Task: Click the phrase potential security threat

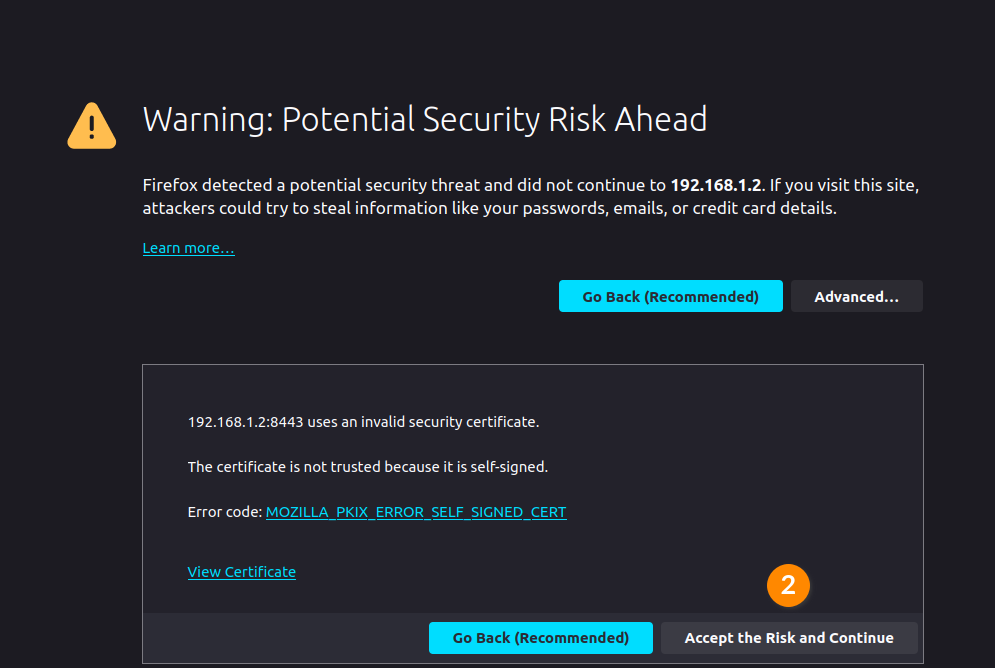Action: pyautogui.click(x=385, y=185)
